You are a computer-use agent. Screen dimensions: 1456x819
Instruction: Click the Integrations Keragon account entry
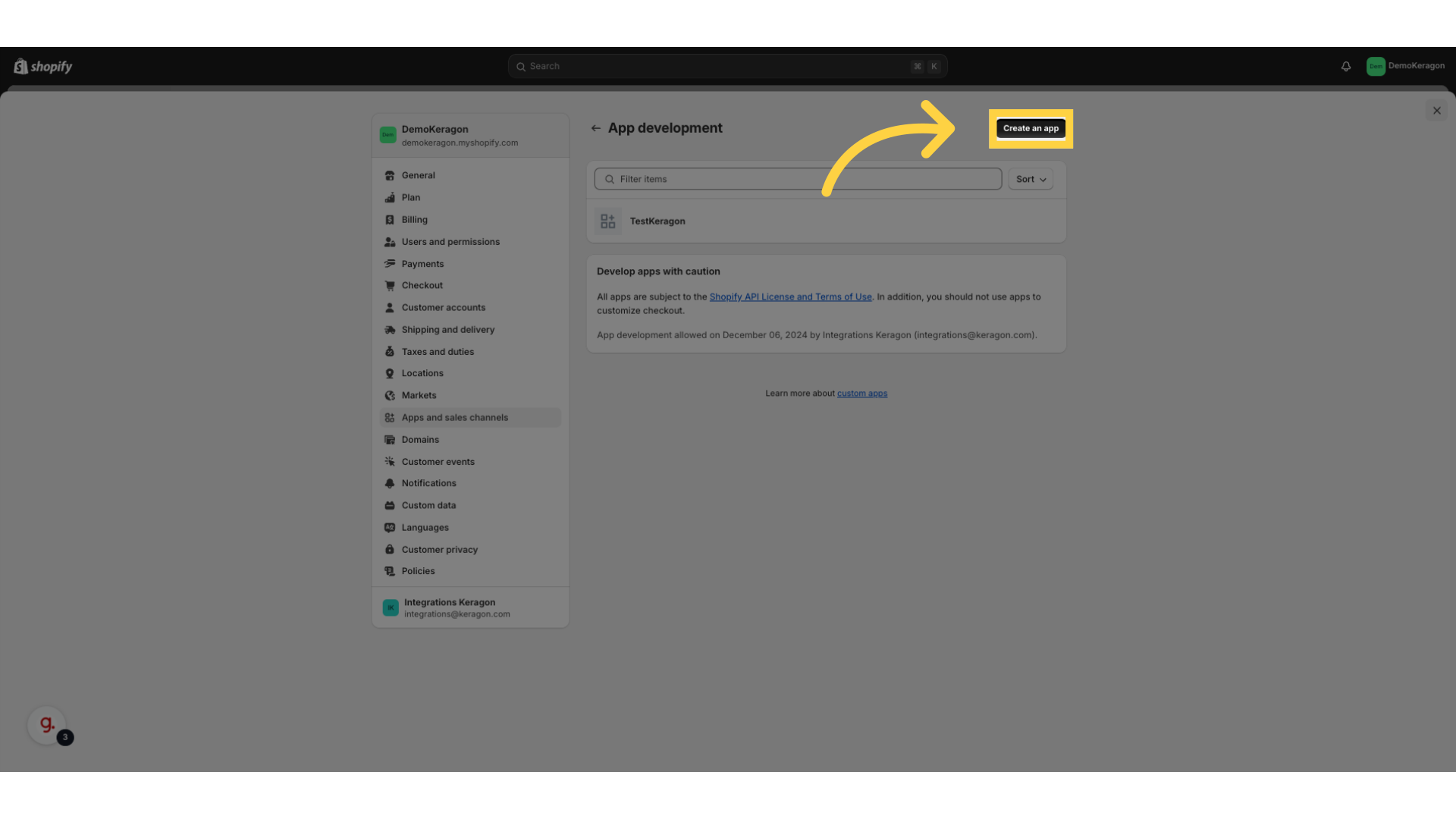point(470,607)
